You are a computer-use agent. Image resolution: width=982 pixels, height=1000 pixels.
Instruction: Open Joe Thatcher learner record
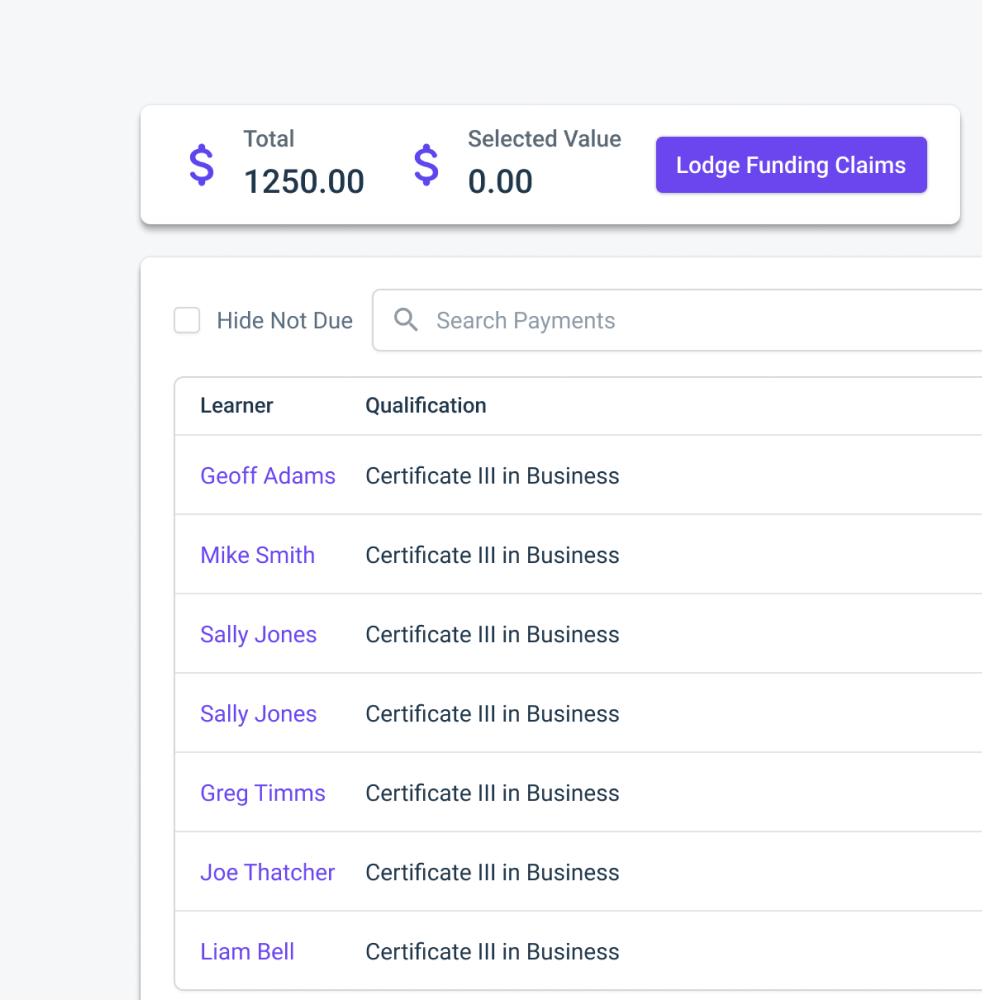(x=267, y=872)
